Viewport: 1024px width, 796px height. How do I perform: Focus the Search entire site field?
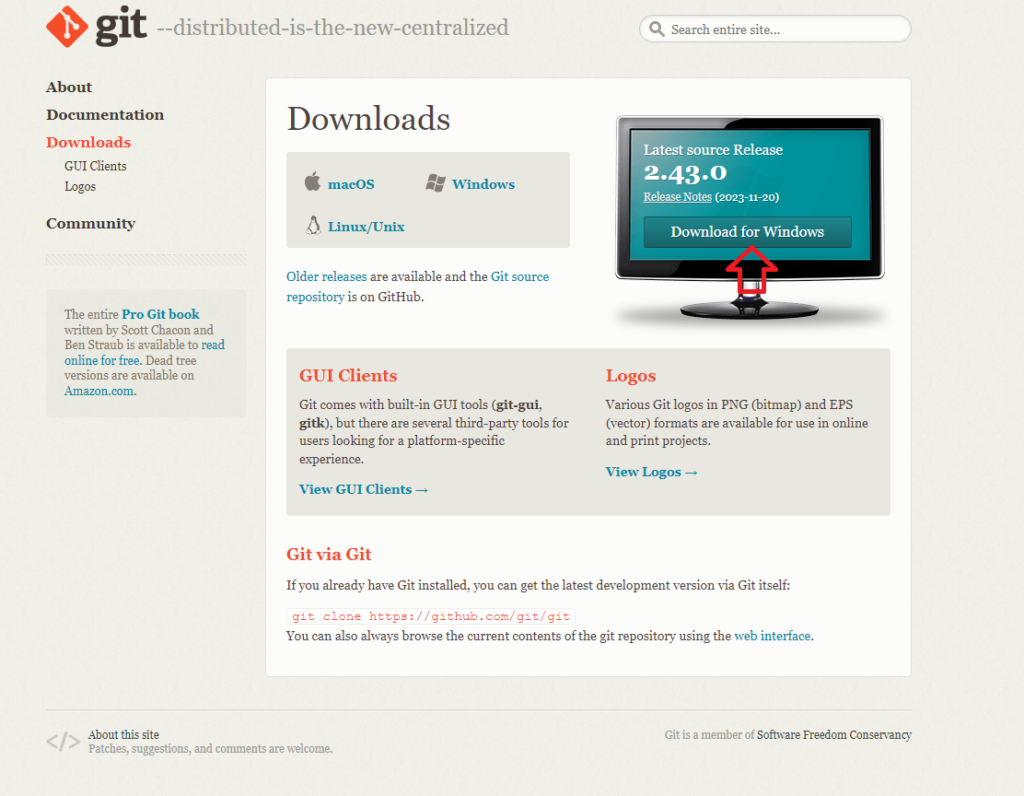[x=775, y=29]
